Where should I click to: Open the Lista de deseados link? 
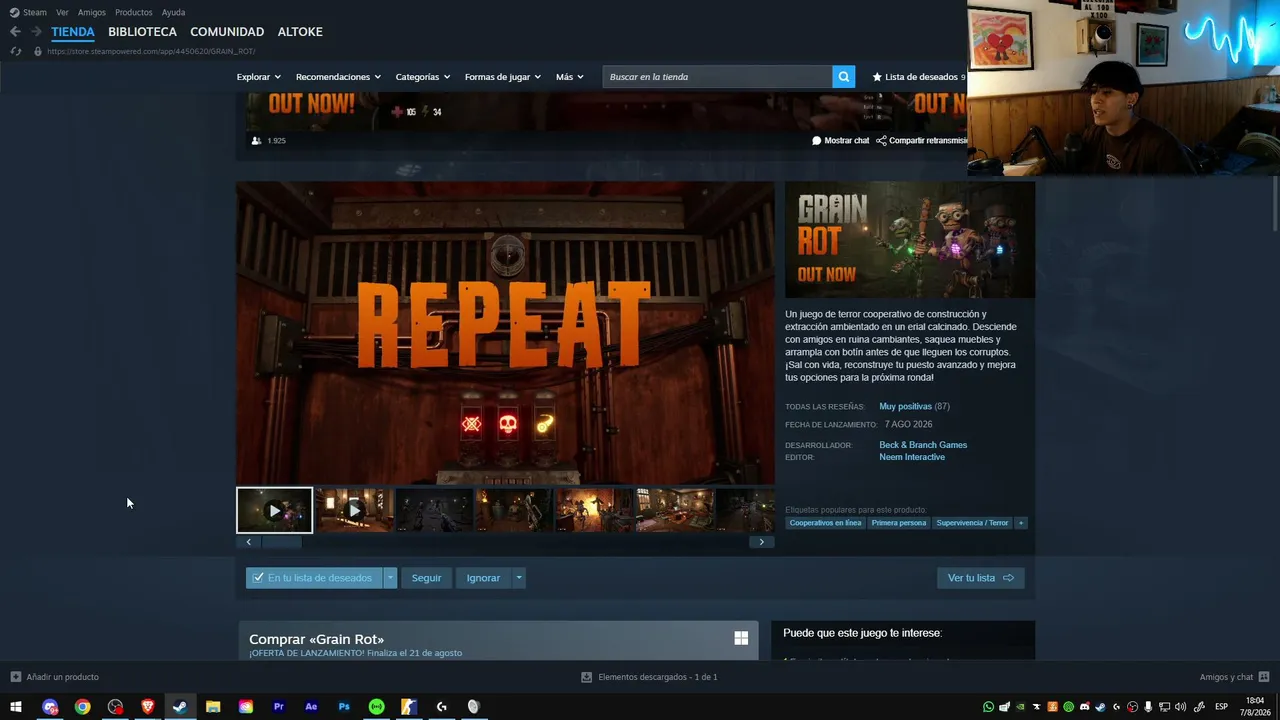[919, 77]
